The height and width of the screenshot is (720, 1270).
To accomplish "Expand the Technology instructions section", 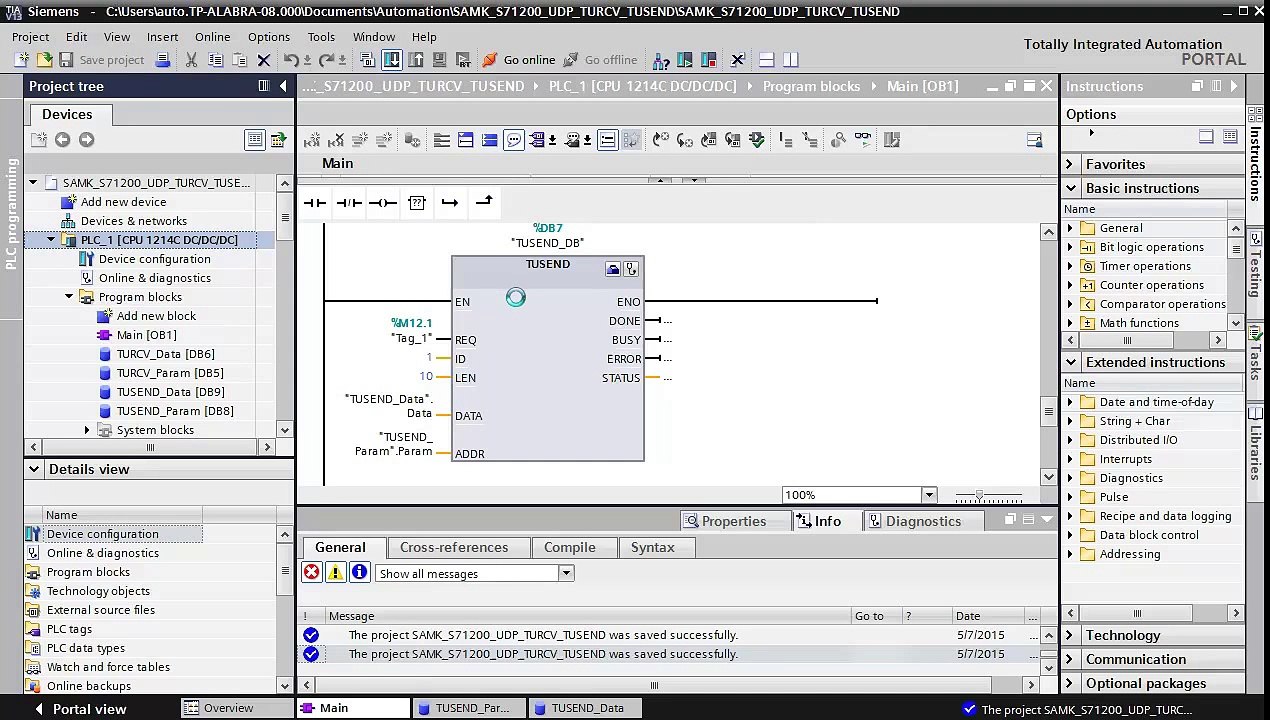I will 1070,635.
